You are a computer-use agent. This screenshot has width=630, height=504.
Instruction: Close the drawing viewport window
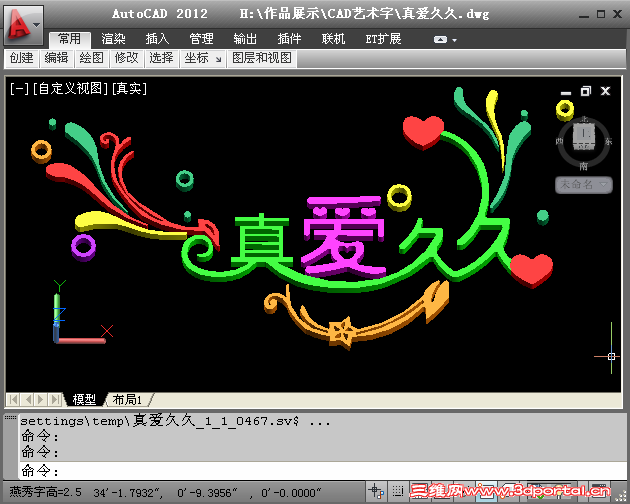605,91
